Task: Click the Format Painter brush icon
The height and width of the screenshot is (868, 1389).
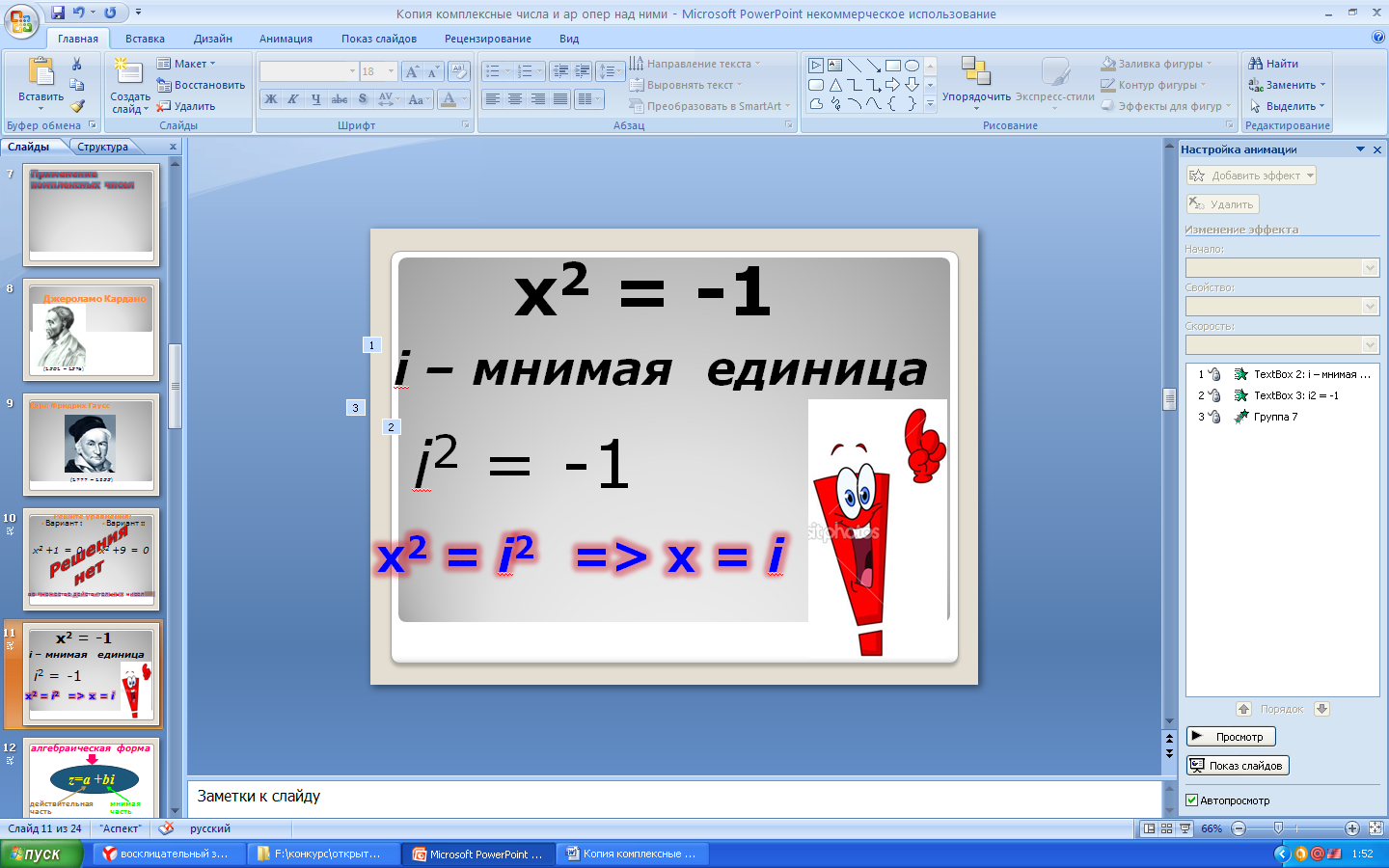Action: (x=77, y=106)
